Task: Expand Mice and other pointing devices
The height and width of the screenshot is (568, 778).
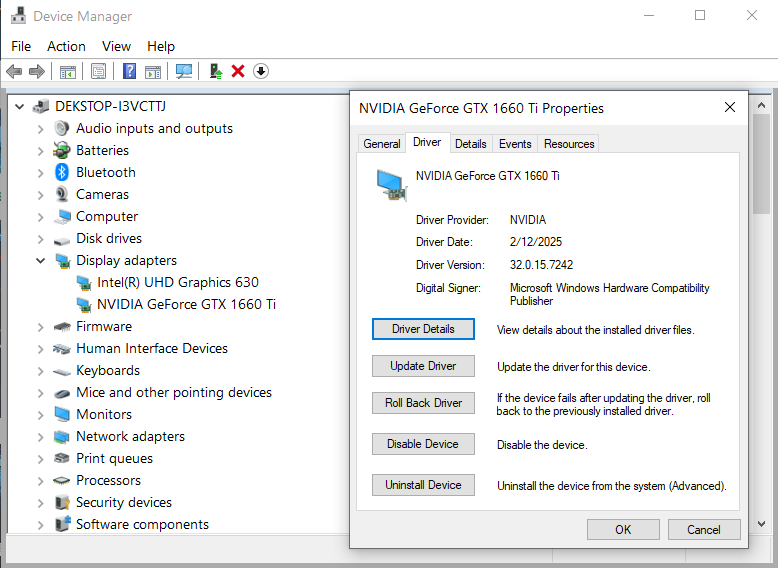Action: (41, 393)
